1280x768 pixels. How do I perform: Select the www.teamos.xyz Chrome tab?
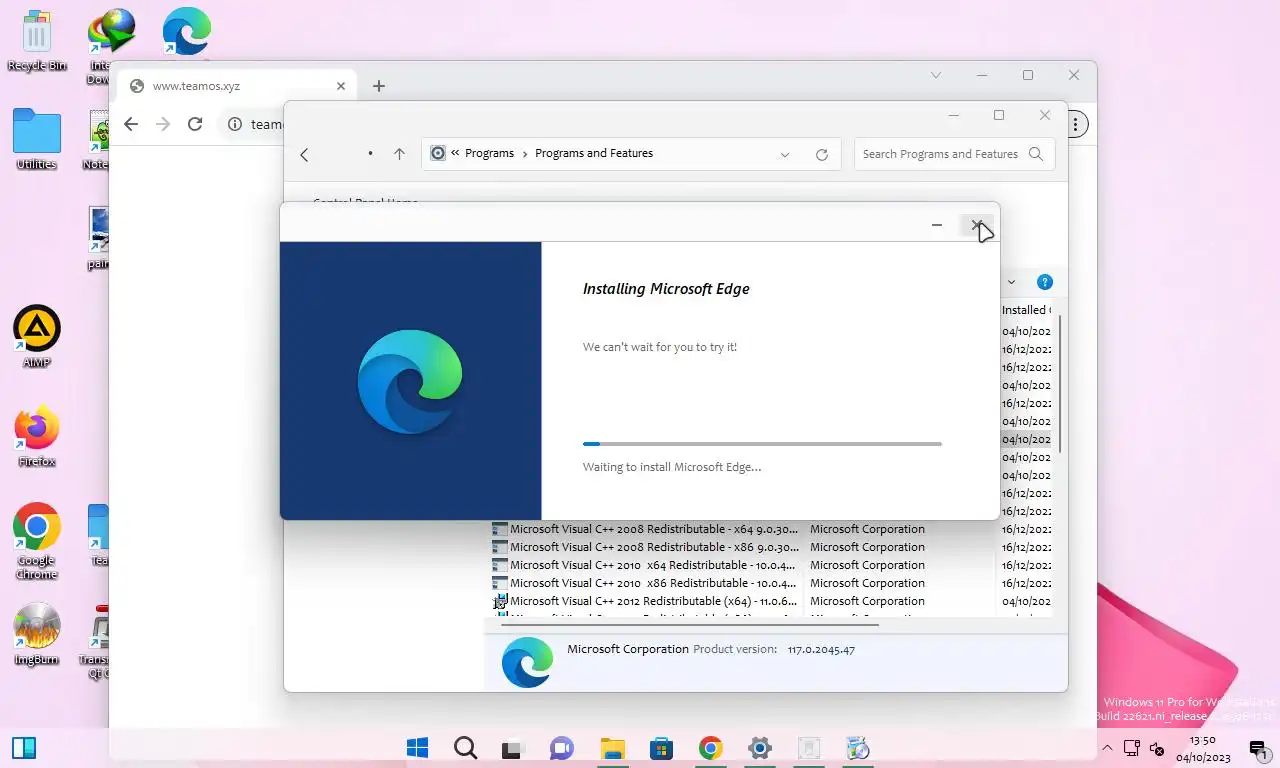pyautogui.click(x=235, y=86)
